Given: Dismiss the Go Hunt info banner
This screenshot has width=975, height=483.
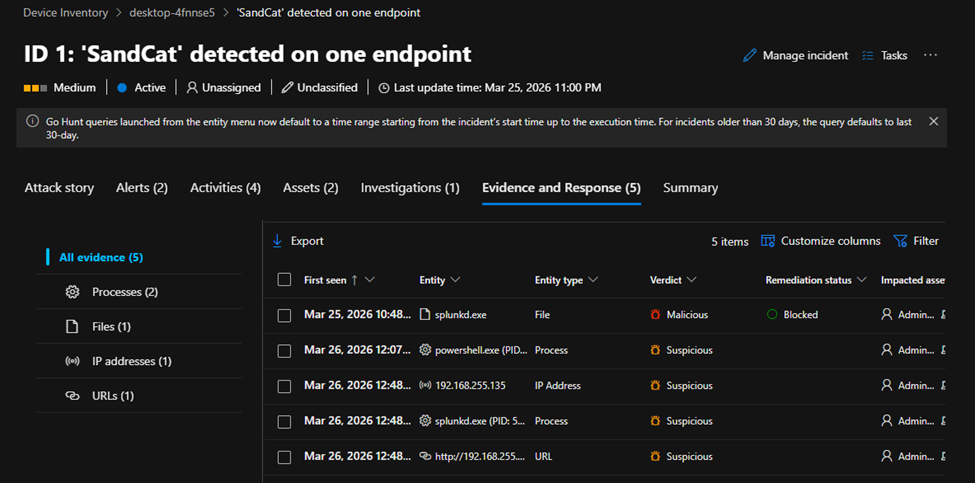Looking at the screenshot, I should point(934,121).
